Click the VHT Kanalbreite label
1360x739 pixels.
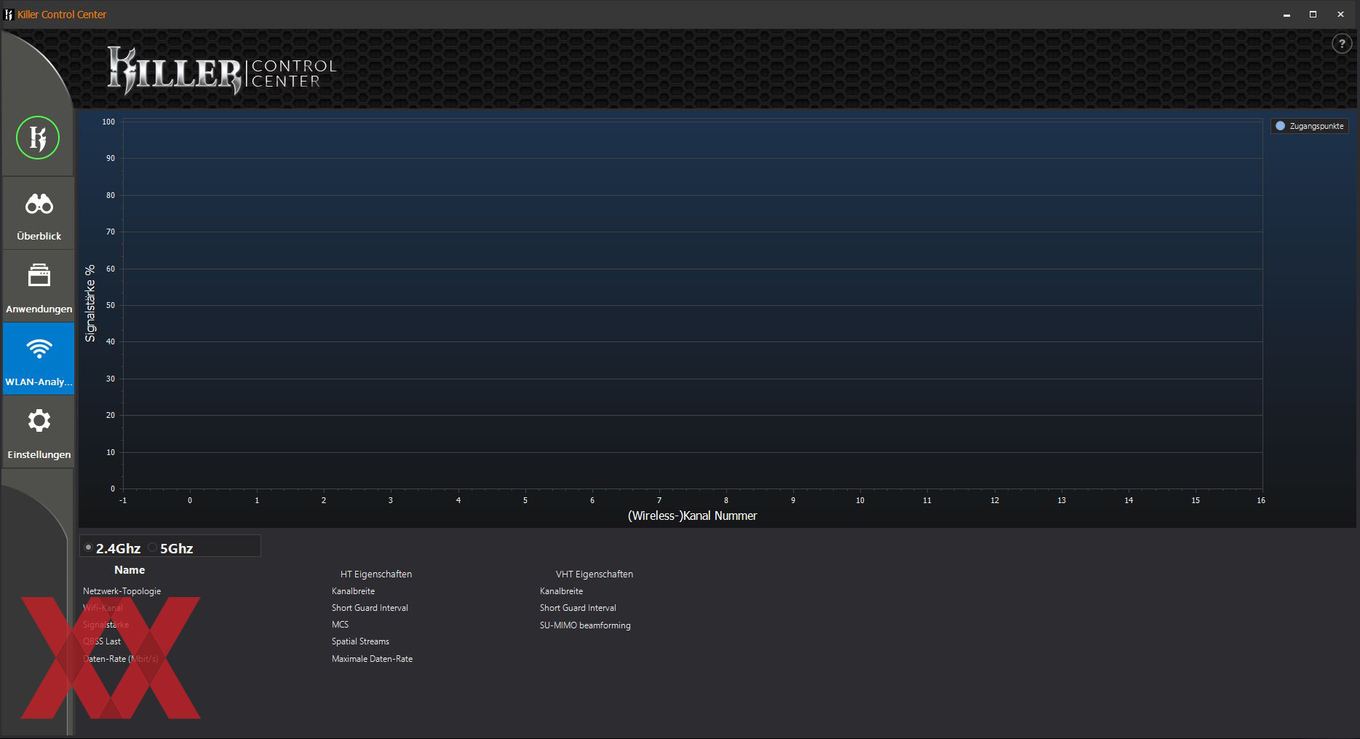[x=561, y=591]
